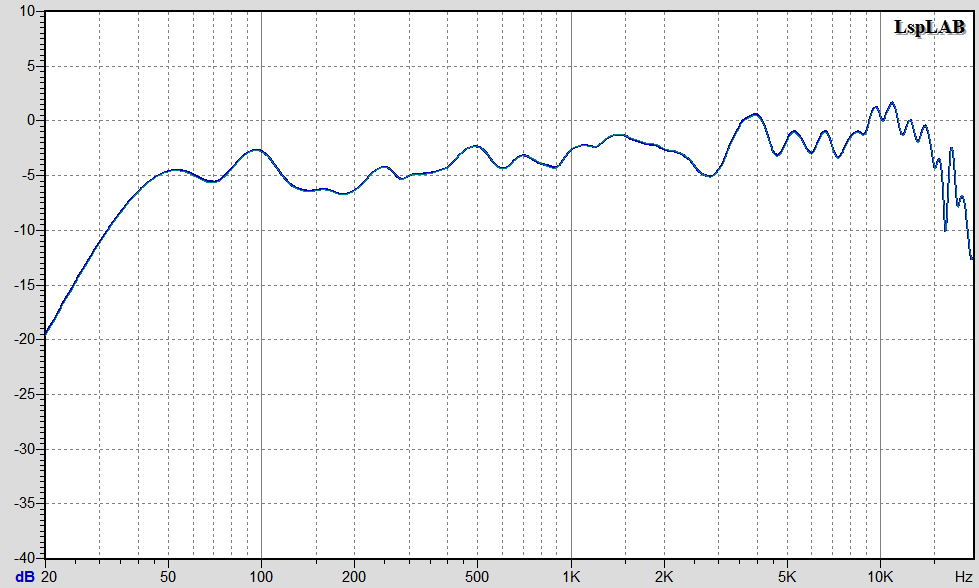Click the -15 dB axis label

[x=25, y=285]
